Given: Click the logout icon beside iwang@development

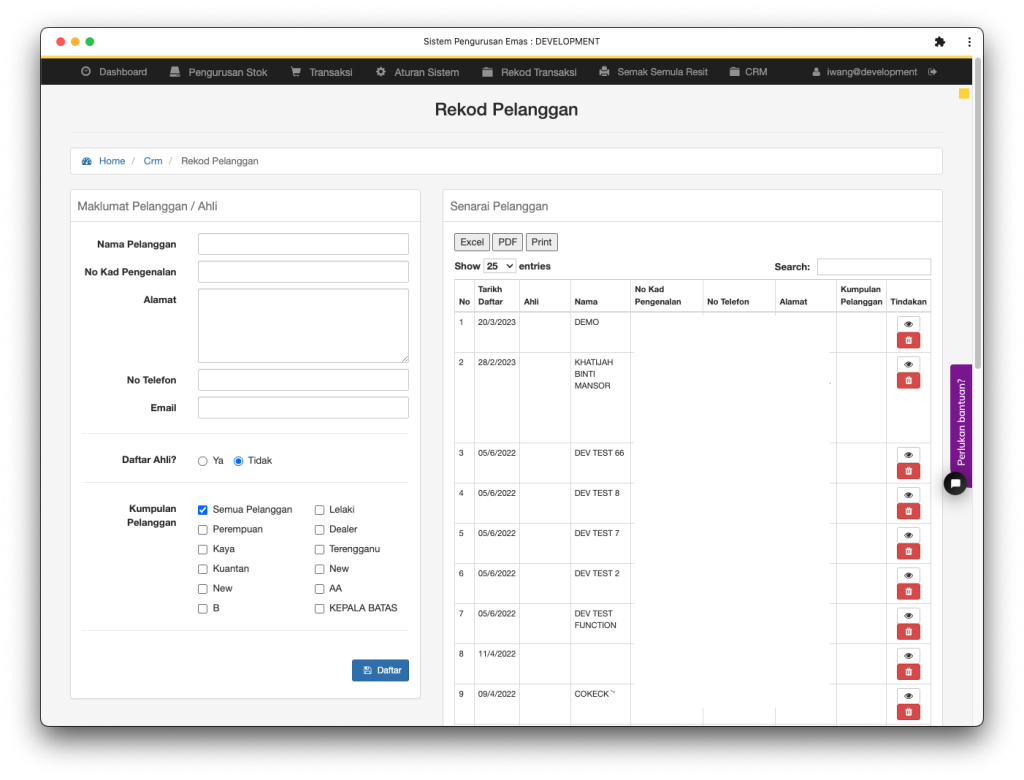Looking at the screenshot, I should 932,72.
